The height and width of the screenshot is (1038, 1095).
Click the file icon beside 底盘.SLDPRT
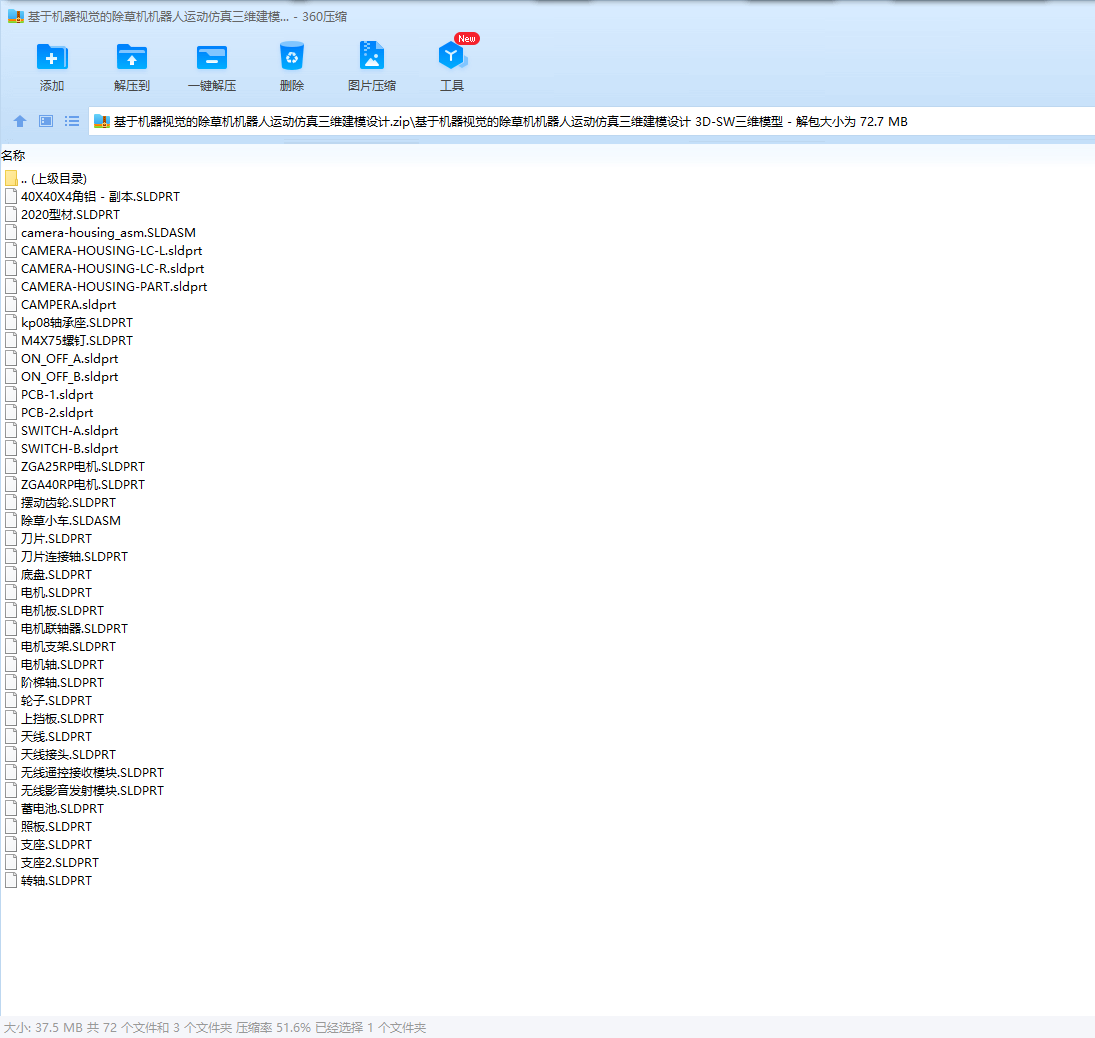pyautogui.click(x=10, y=574)
